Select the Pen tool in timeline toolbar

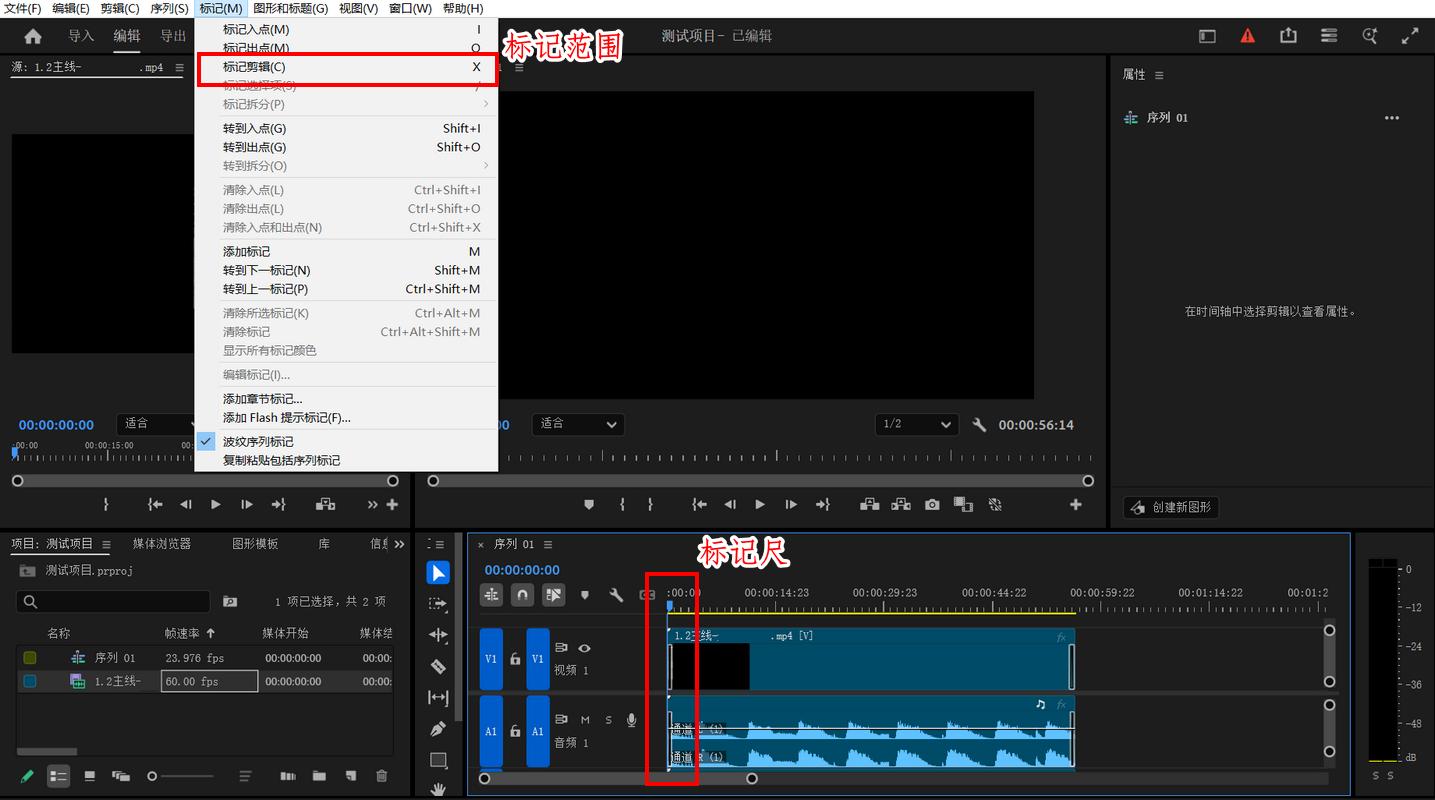[438, 729]
